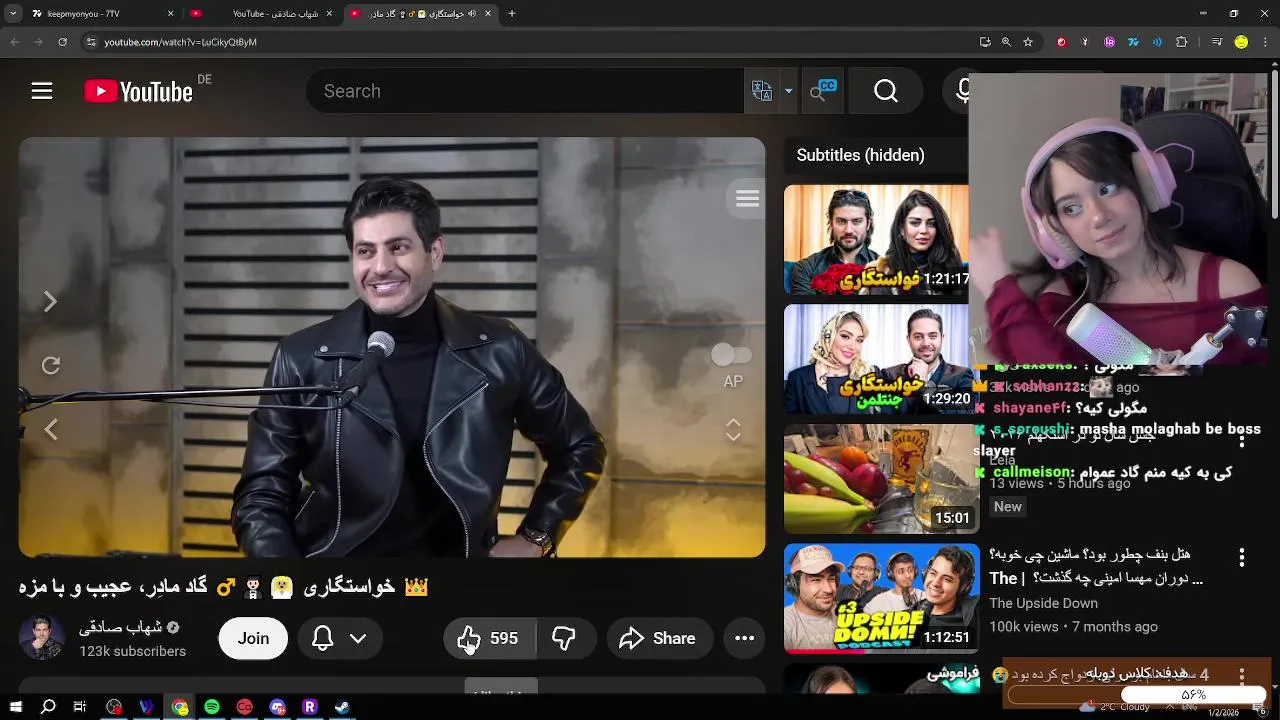The image size is (1280, 720).
Task: Go back with browser back arrow
Action: pos(14,42)
